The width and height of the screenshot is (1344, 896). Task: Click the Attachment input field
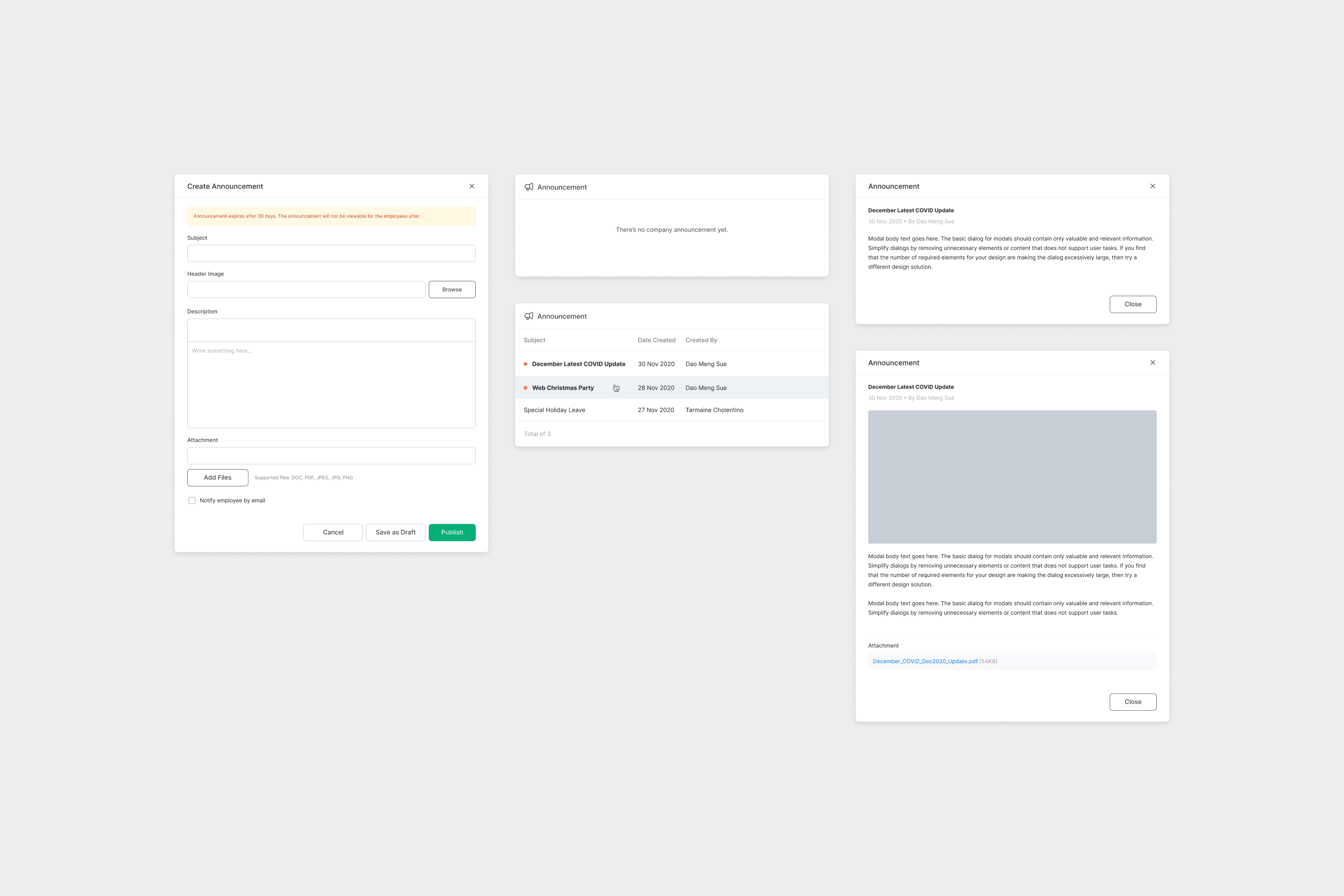point(331,456)
